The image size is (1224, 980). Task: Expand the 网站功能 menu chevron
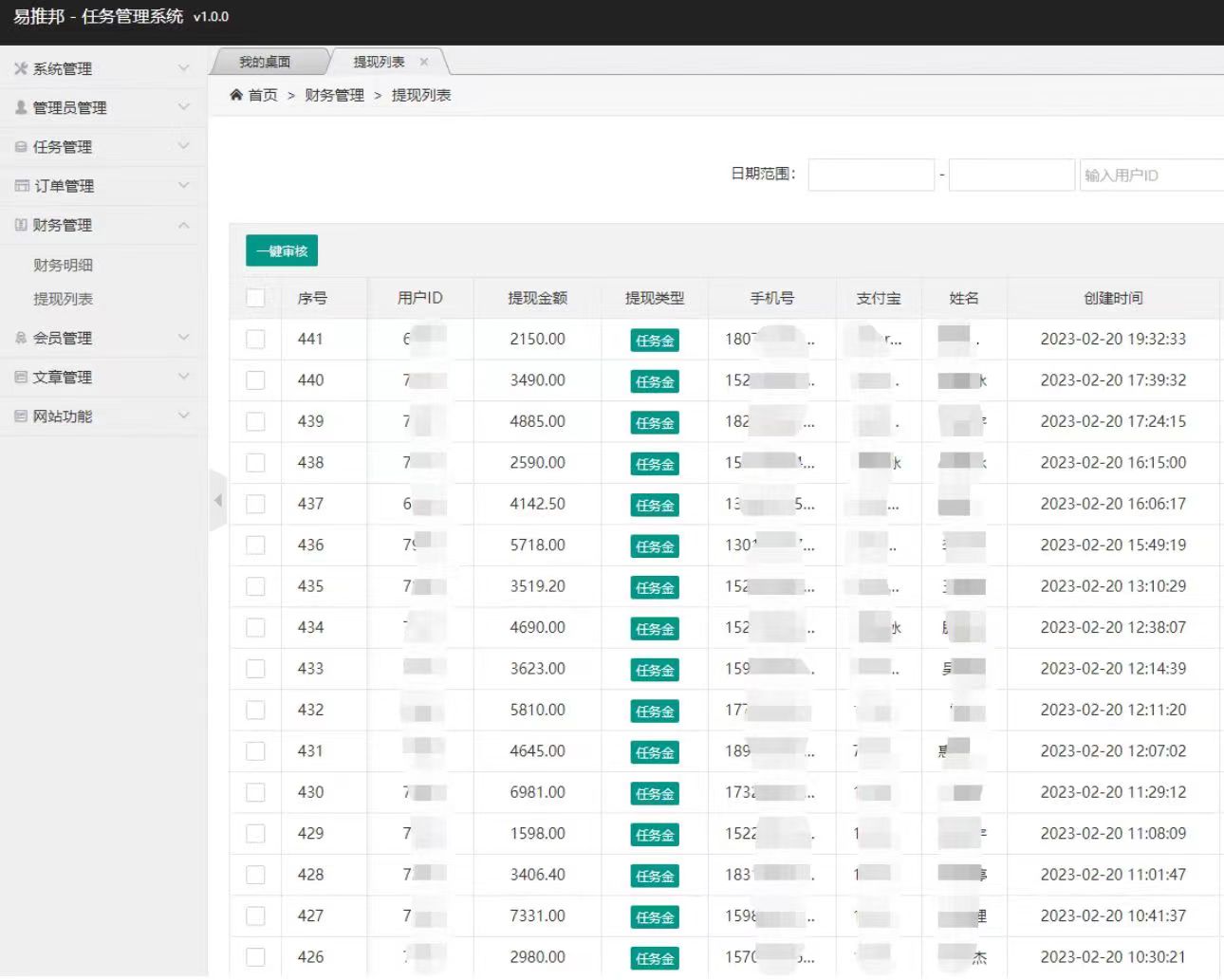pyautogui.click(x=184, y=416)
